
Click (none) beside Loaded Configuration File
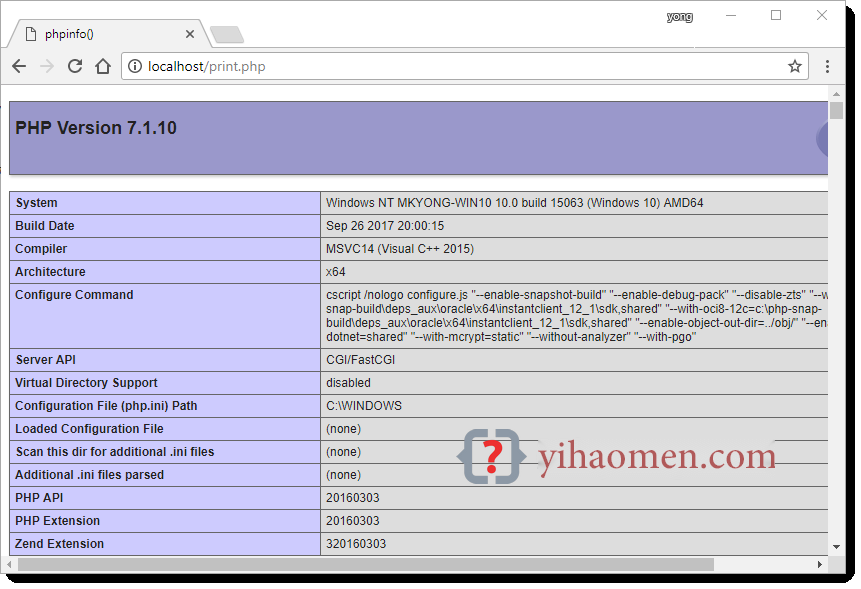click(x=343, y=429)
